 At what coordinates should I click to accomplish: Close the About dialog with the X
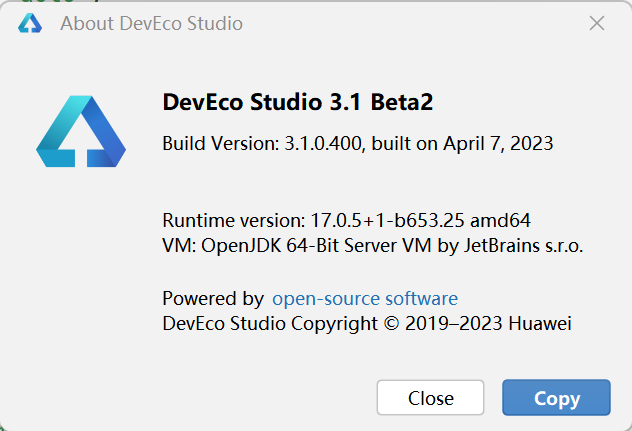597,23
